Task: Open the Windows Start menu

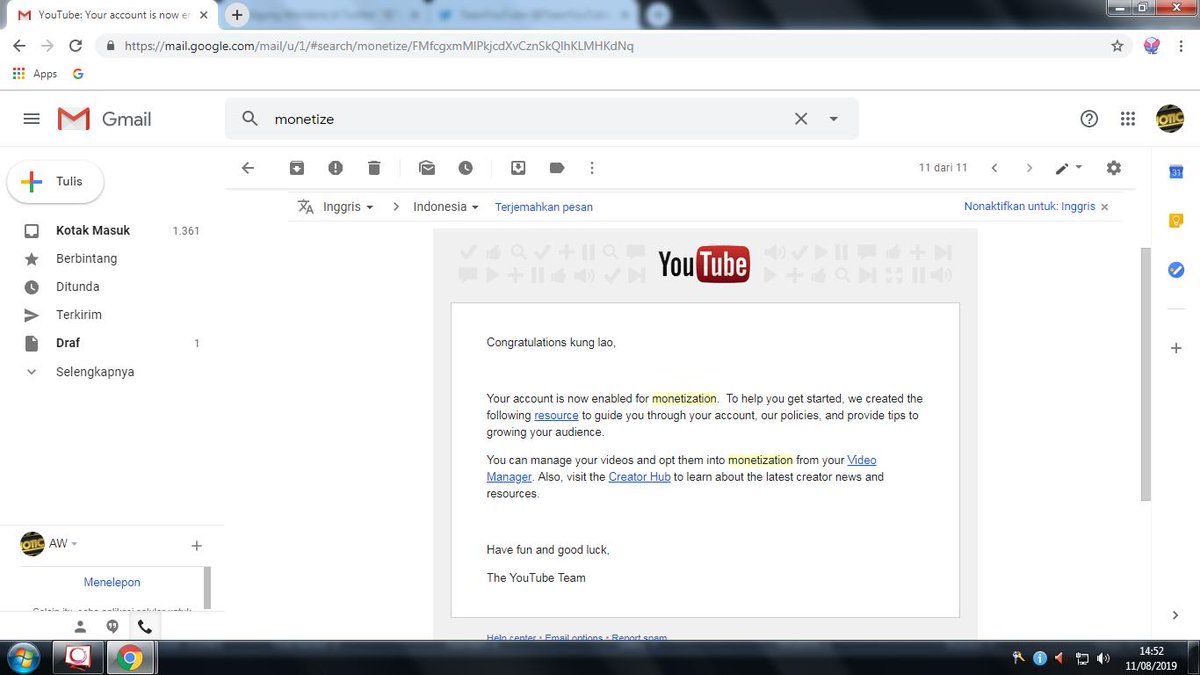Action: 22,658
